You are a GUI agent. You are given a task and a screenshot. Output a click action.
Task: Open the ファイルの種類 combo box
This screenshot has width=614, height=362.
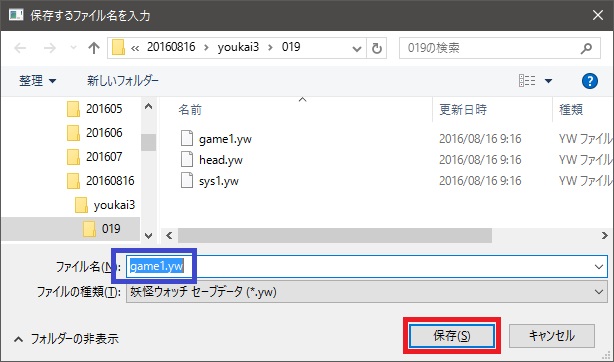pyautogui.click(x=367, y=292)
